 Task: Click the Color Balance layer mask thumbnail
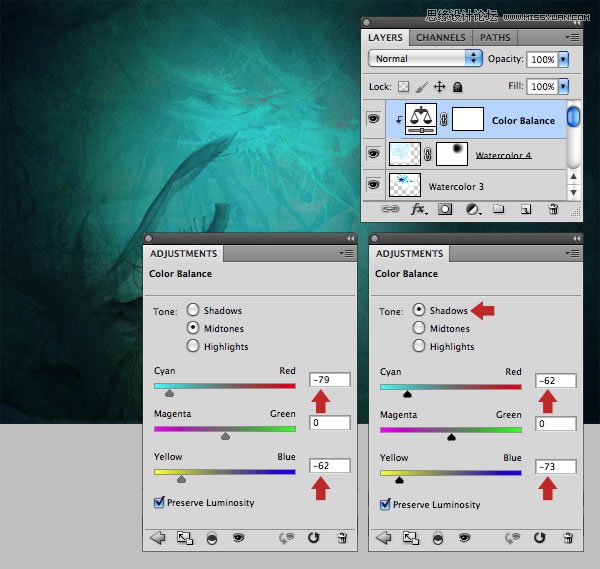(x=468, y=119)
